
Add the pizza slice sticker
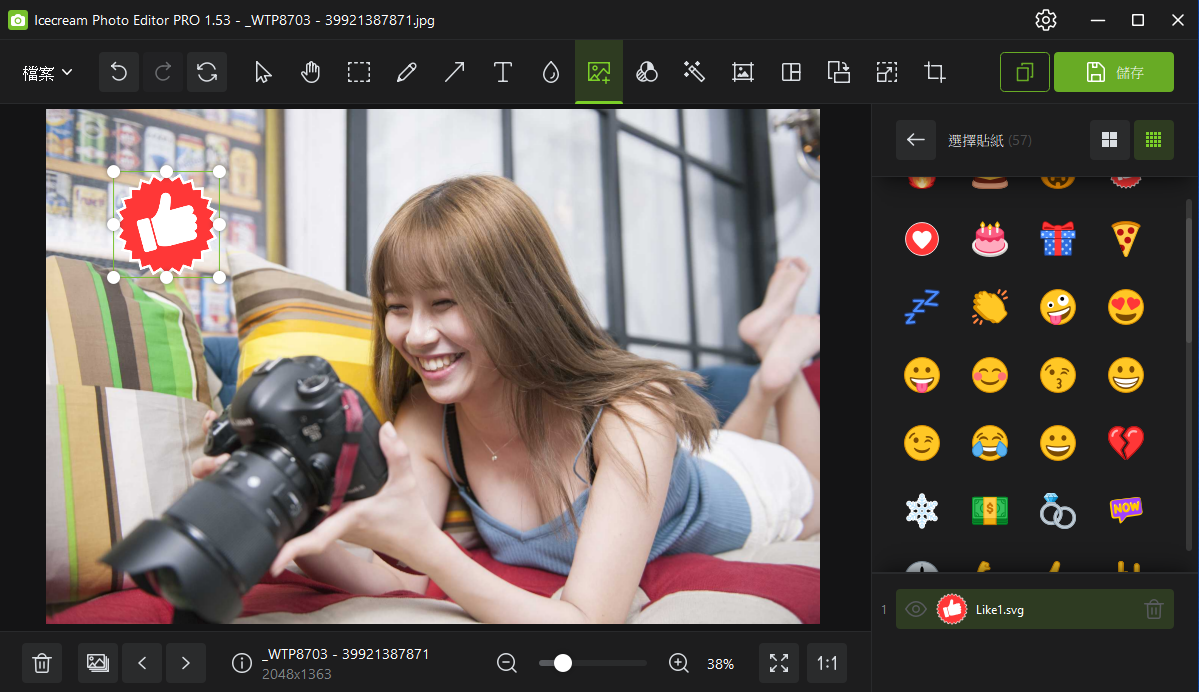(1125, 239)
